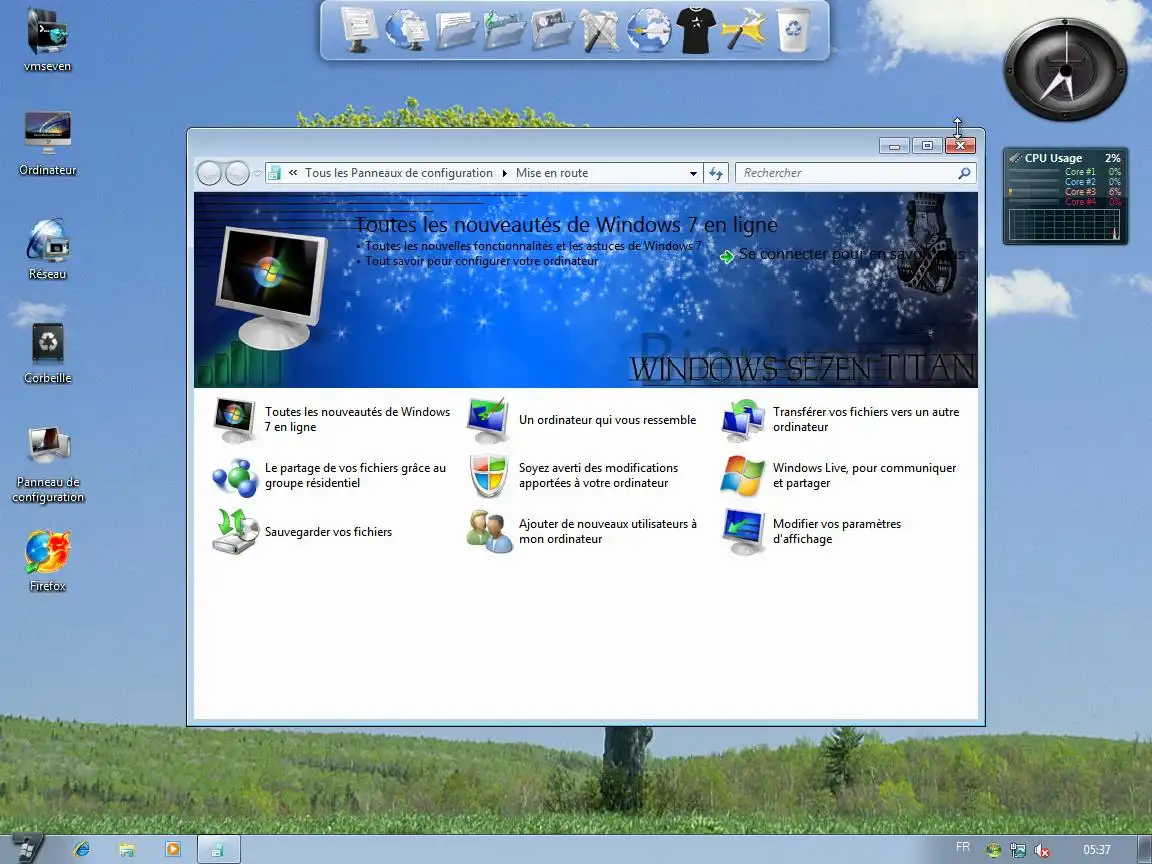Open the computer monitor icon in the dock
1152x864 pixels.
tap(359, 30)
